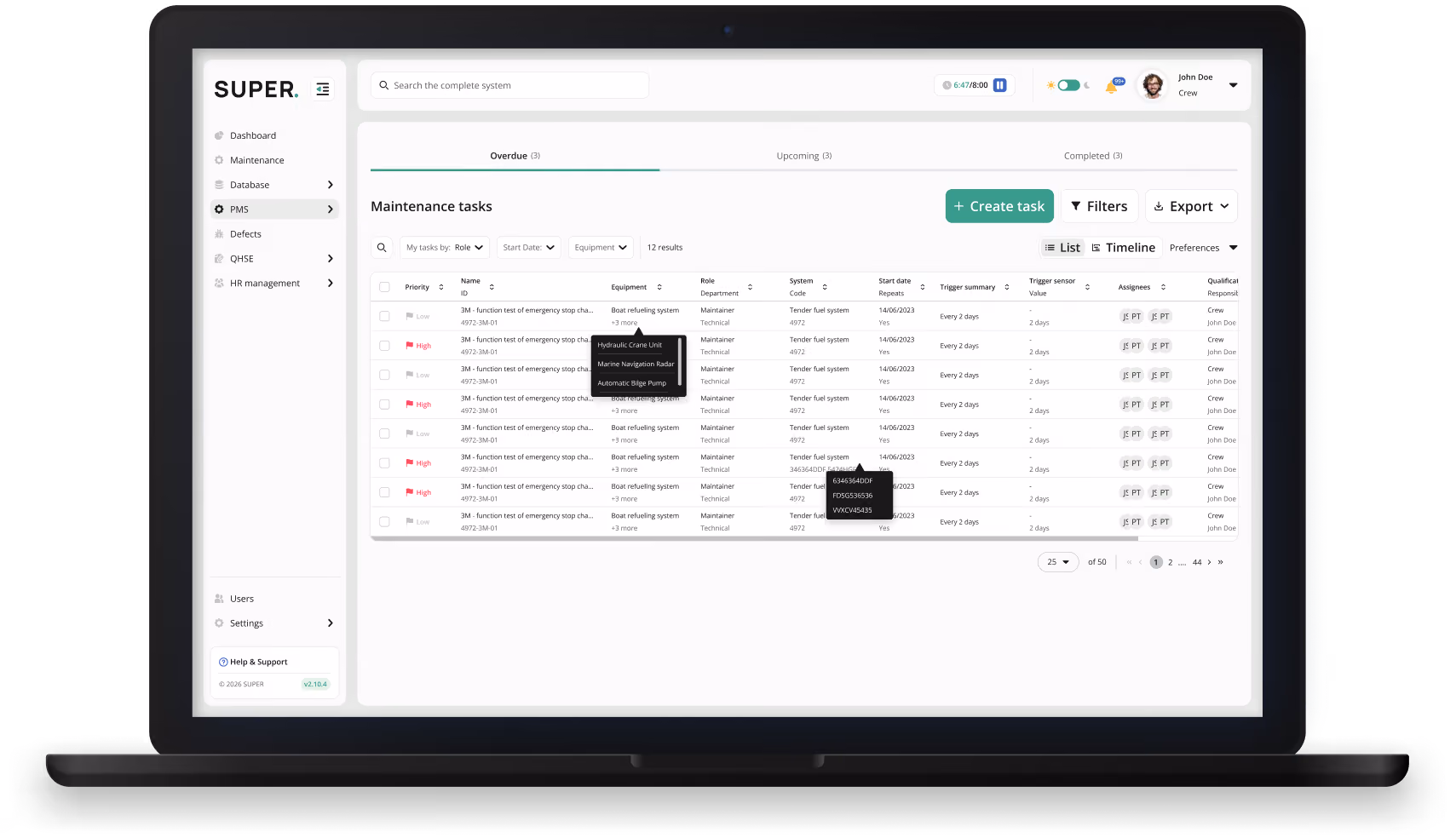Open Users via its sidebar icon
1456x838 pixels.
pos(219,599)
